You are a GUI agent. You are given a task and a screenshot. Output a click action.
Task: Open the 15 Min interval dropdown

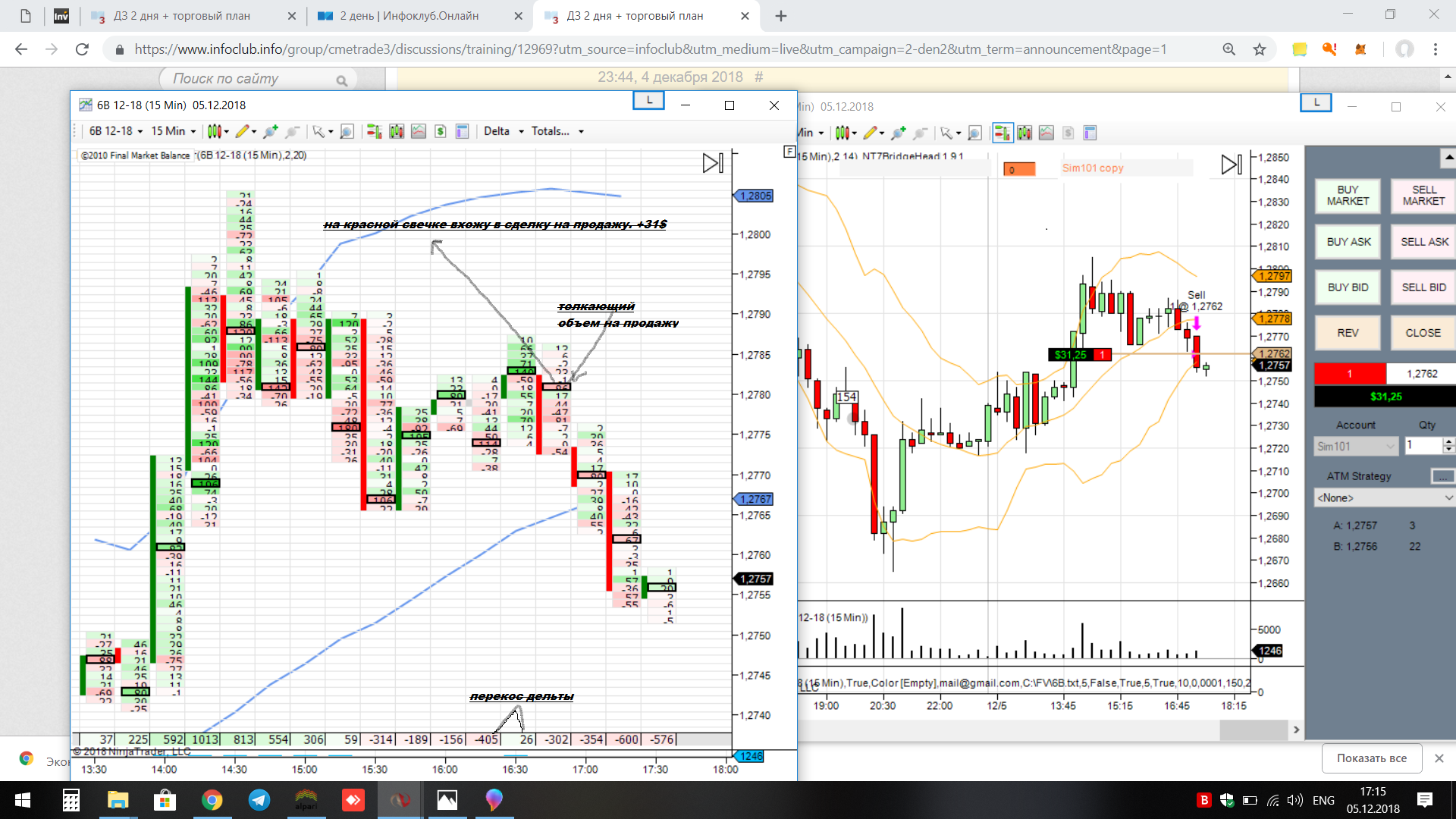[173, 131]
